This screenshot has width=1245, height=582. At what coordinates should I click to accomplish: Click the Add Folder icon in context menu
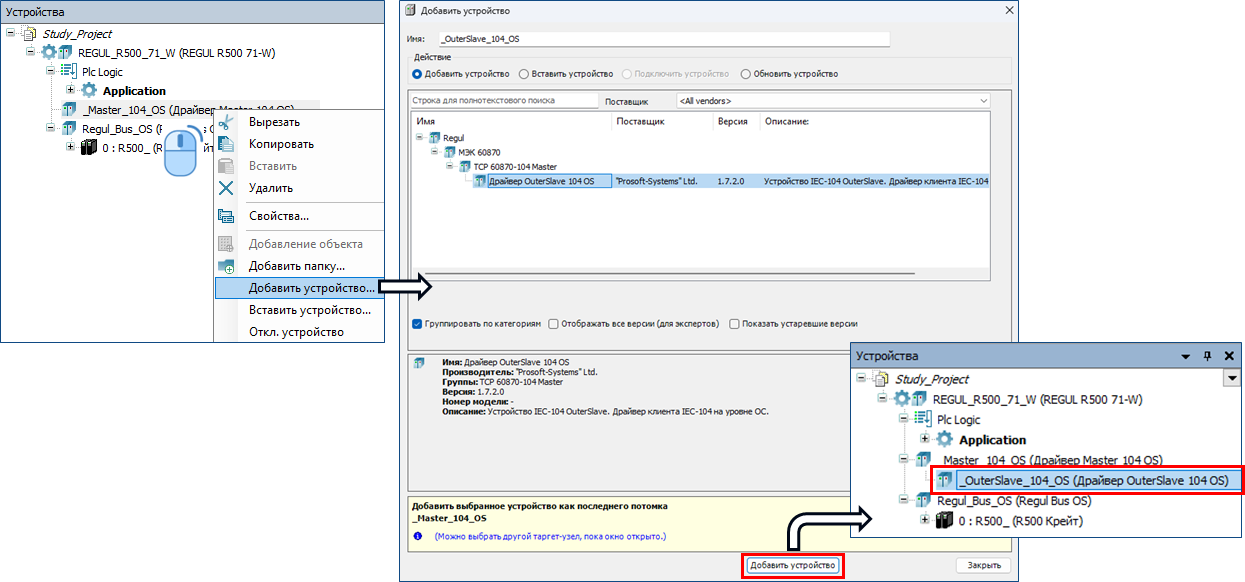tap(226, 266)
